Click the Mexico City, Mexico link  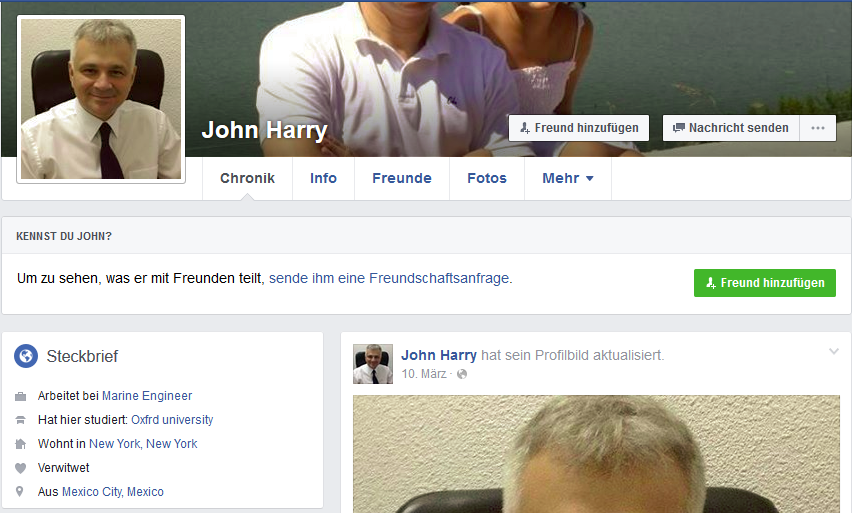point(112,492)
